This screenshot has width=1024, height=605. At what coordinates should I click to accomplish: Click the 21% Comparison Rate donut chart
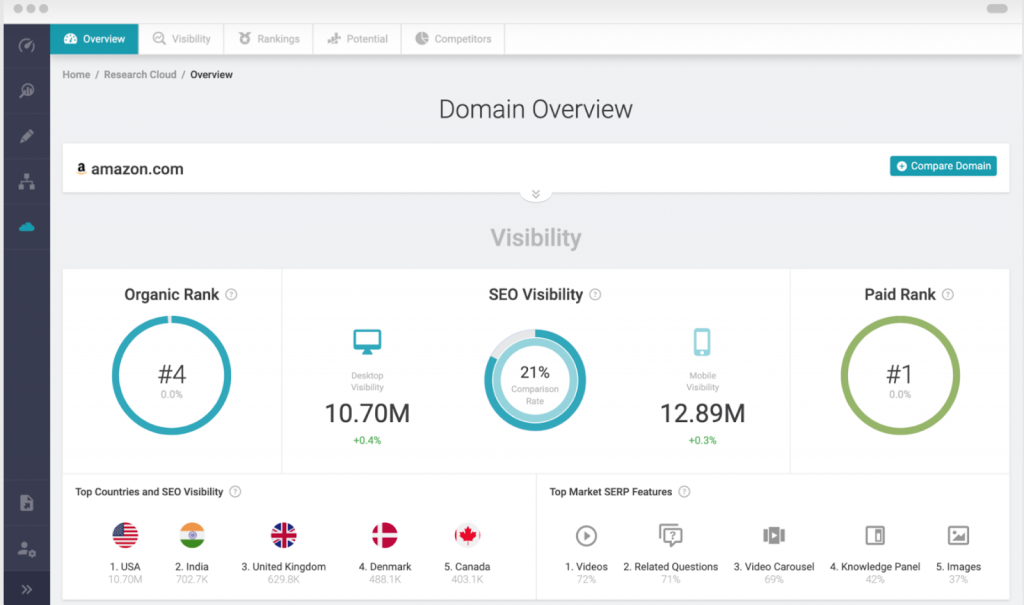point(535,380)
